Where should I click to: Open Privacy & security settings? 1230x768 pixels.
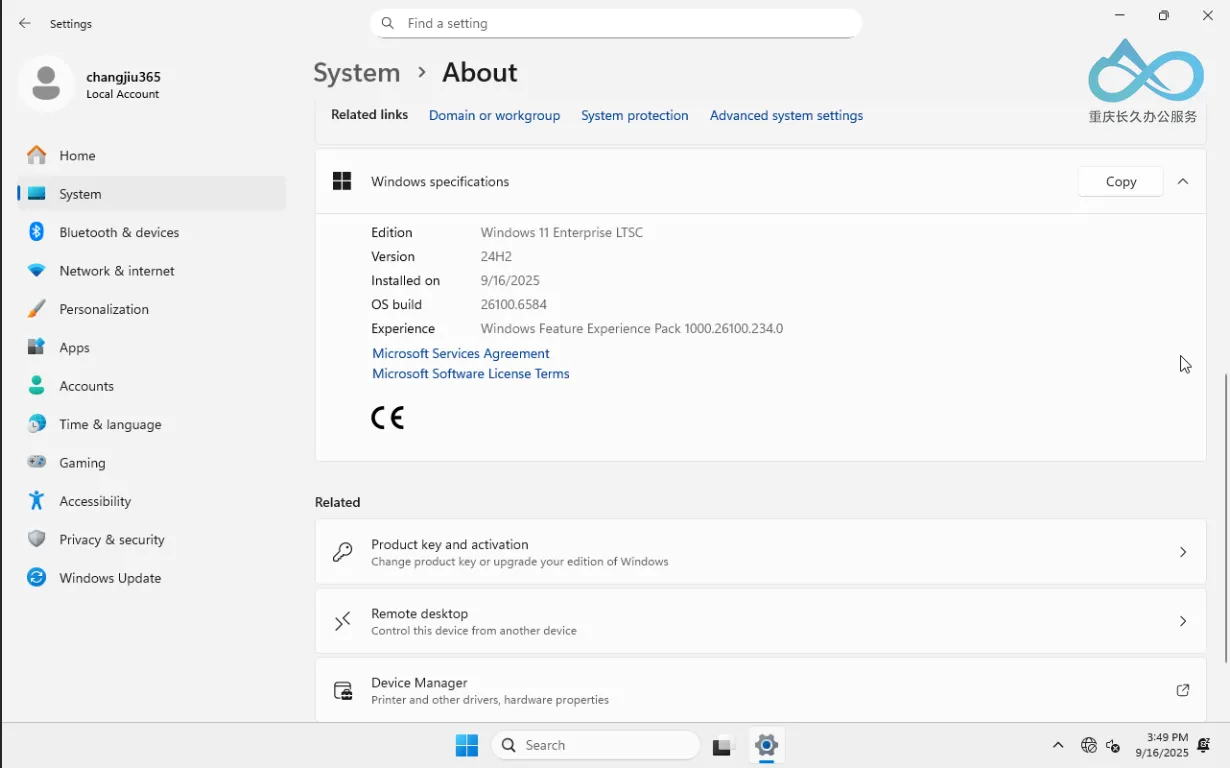[x=152, y=539]
